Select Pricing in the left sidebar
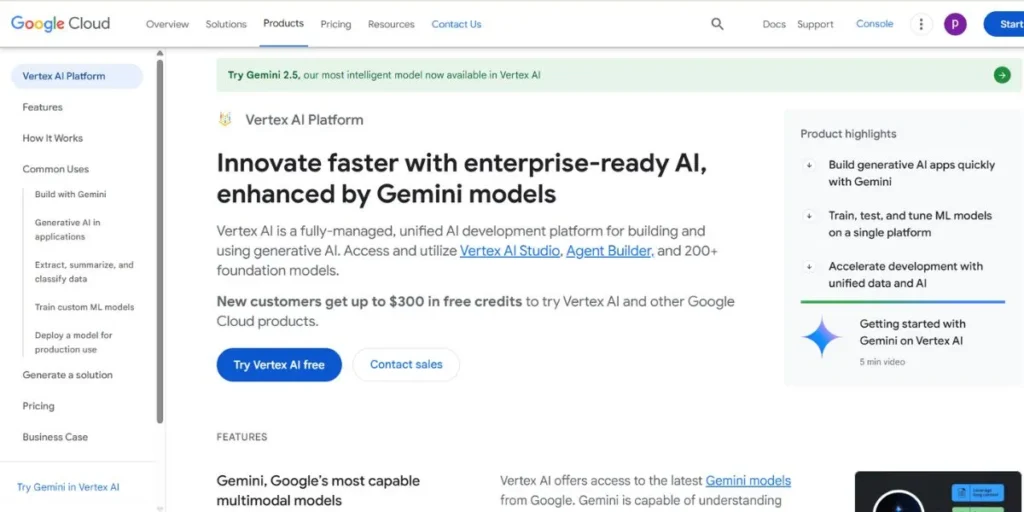Screen dimensions: 1024x512 39,406
